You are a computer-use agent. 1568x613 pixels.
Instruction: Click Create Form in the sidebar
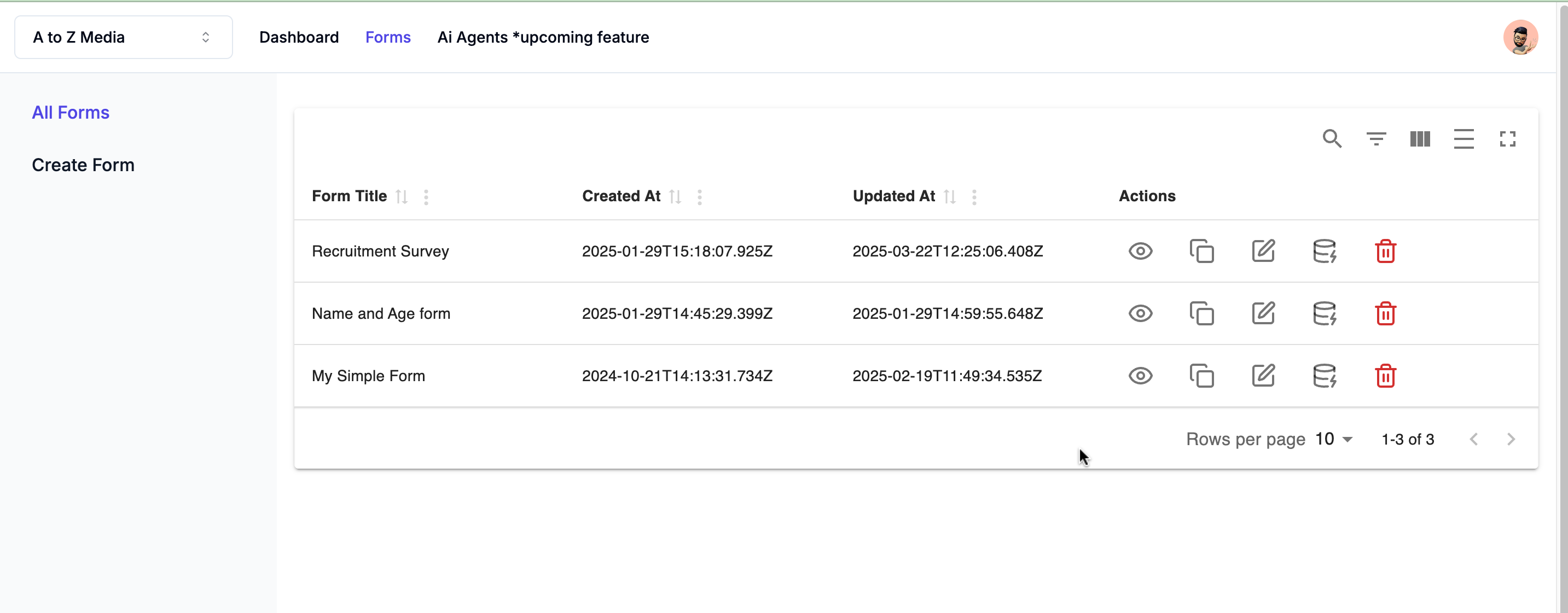click(x=83, y=165)
